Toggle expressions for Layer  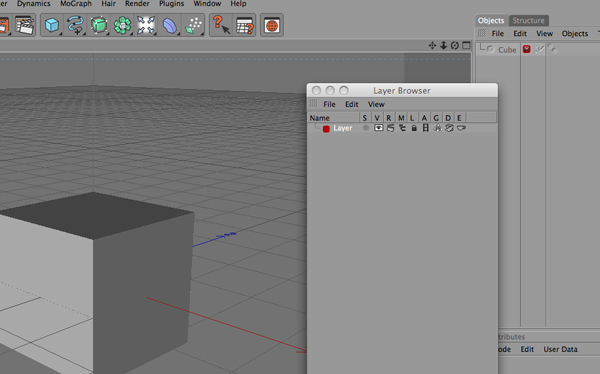point(461,128)
